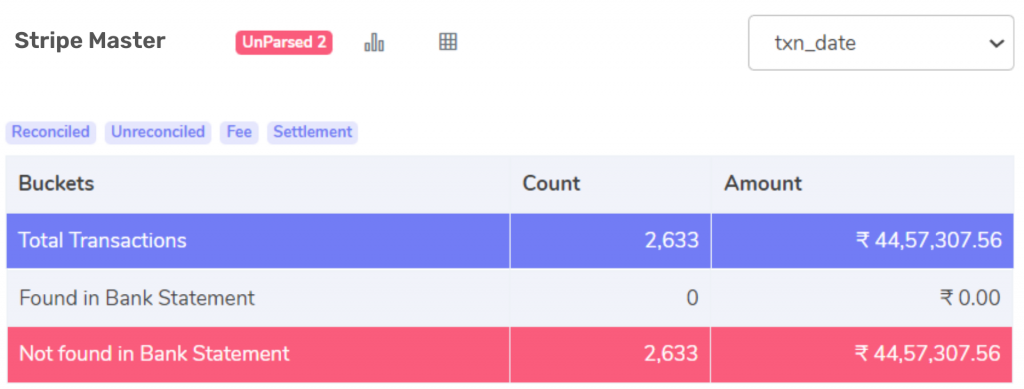Click the Stripe Master heading

[x=90, y=40]
